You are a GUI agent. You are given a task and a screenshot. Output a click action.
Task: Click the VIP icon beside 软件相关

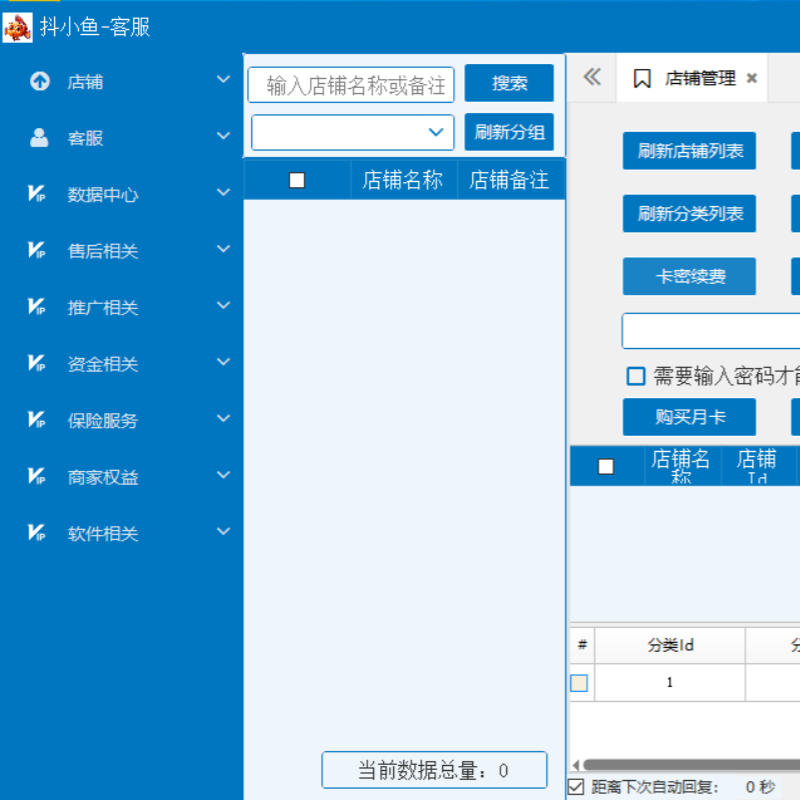37,533
